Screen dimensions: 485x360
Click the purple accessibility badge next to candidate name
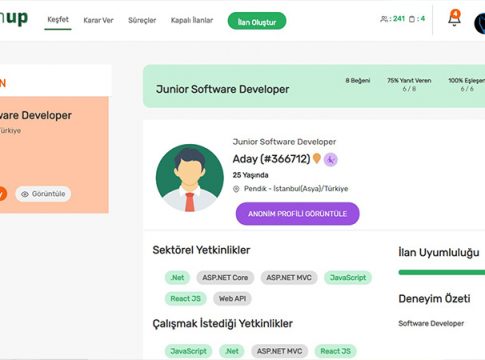pyautogui.click(x=331, y=159)
